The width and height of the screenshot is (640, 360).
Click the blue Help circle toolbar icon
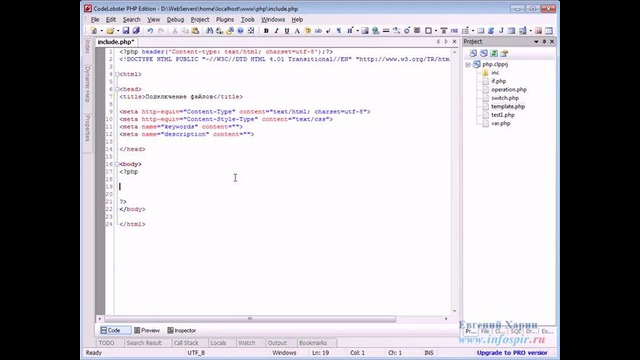(240, 31)
